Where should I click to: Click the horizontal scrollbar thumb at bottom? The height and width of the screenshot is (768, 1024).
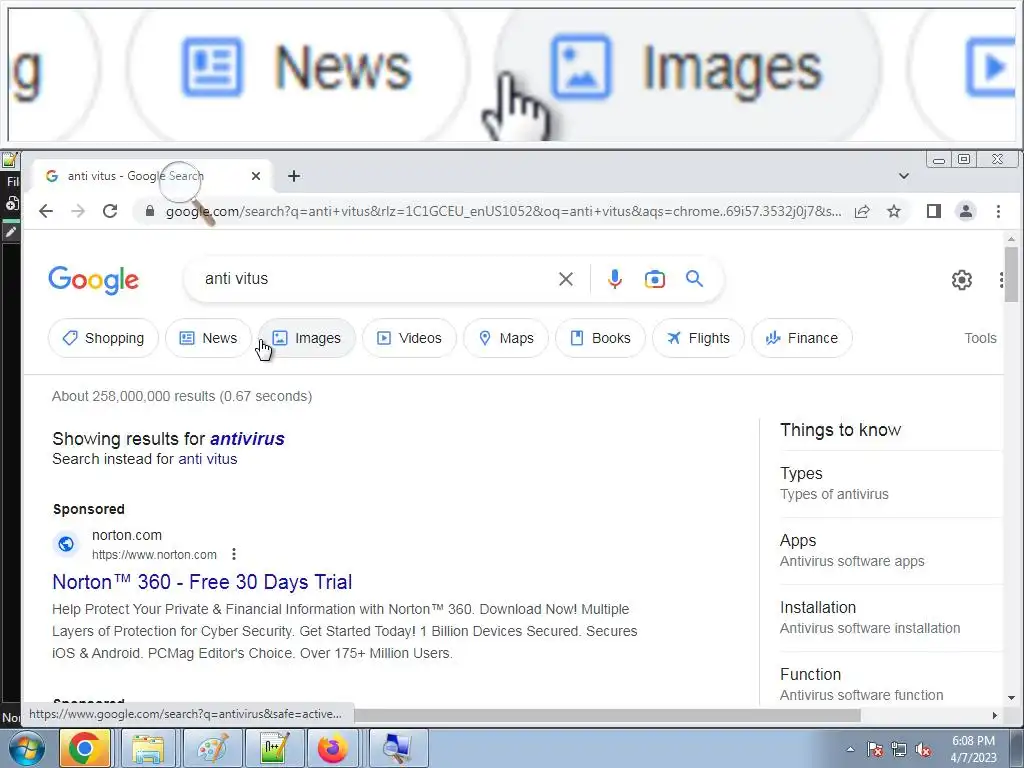pos(607,715)
